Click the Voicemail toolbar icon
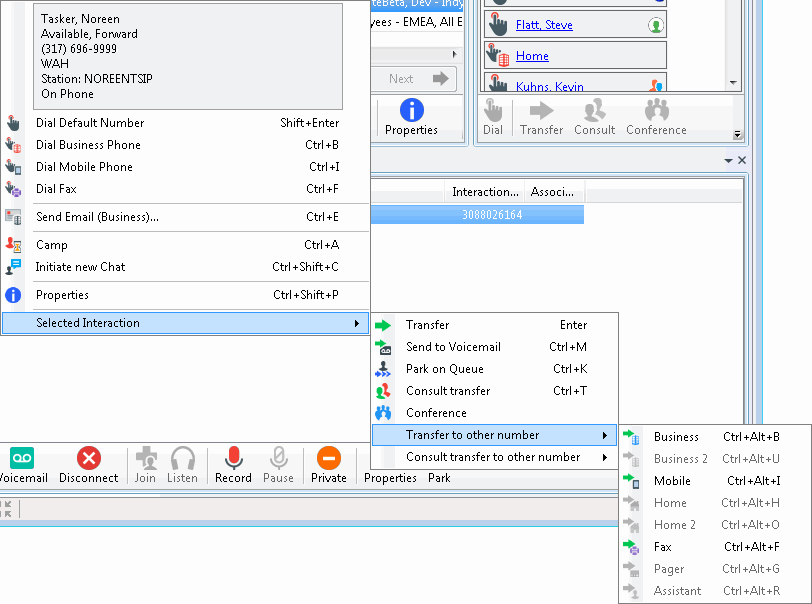Screen dimensions: 812x604 [x=22, y=459]
